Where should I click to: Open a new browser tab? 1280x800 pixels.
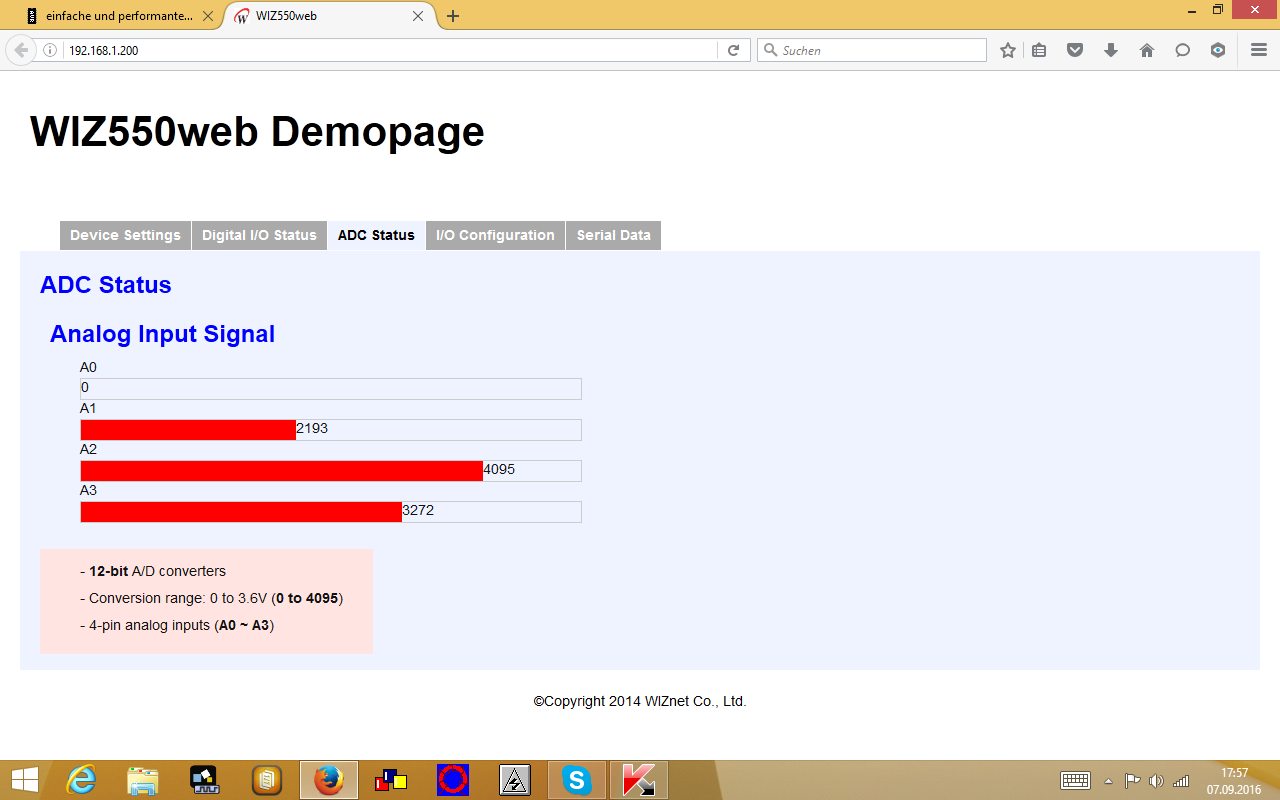coord(453,16)
